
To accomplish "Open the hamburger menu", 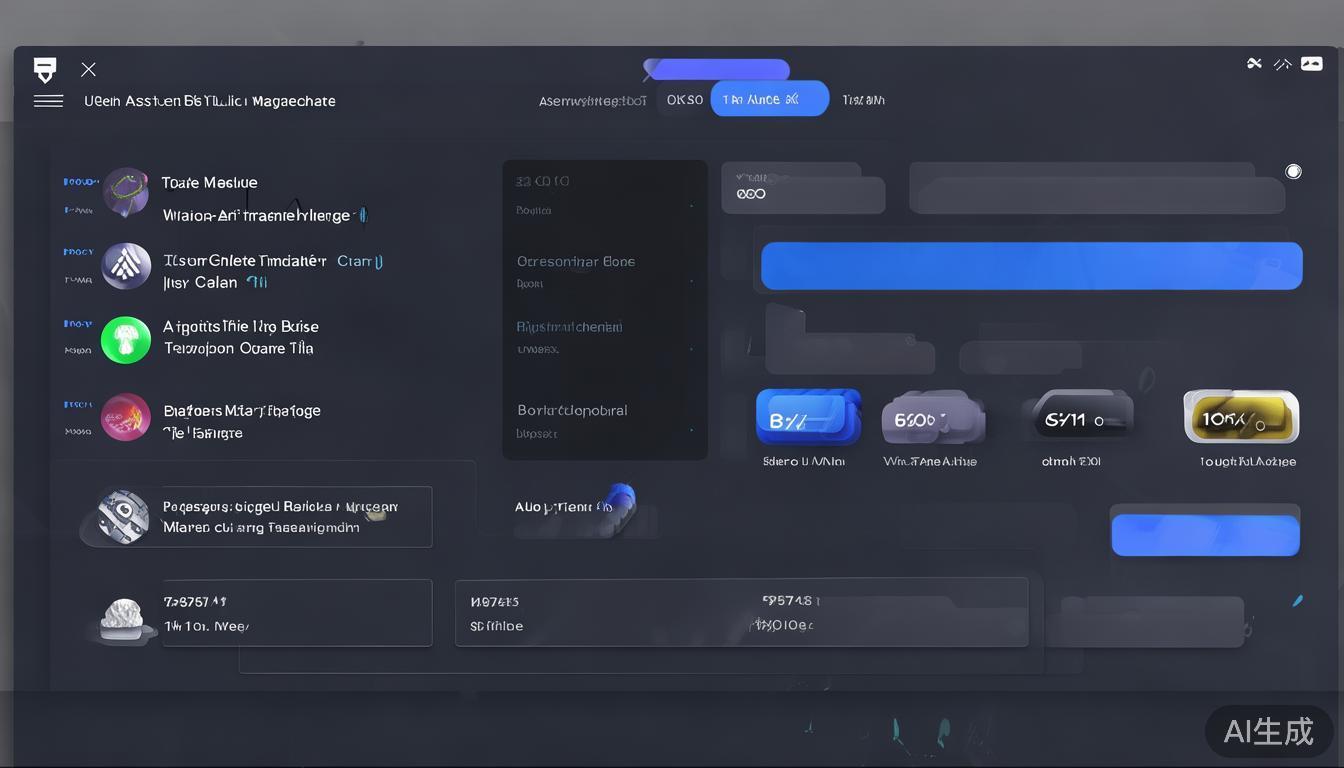I will [x=48, y=101].
